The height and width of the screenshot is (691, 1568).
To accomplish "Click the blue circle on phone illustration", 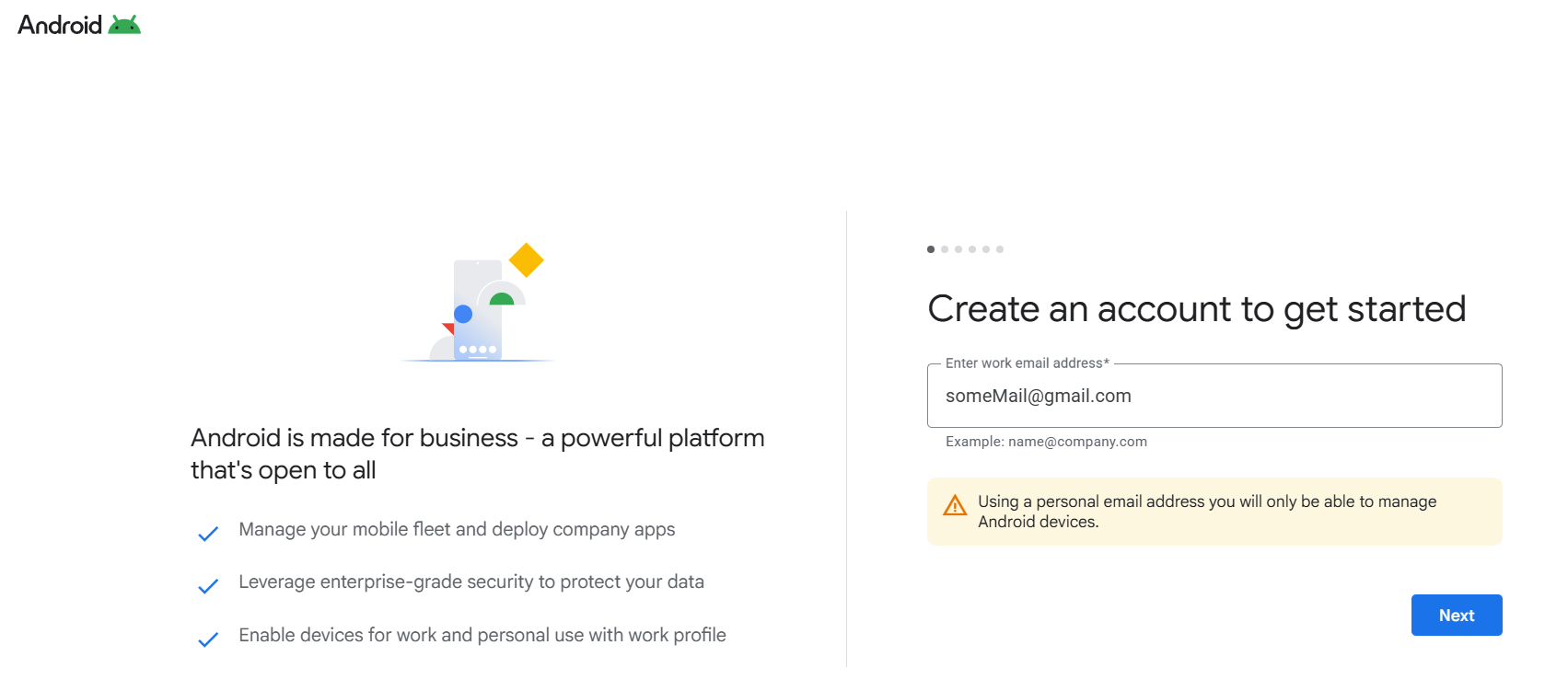I will click(x=463, y=314).
